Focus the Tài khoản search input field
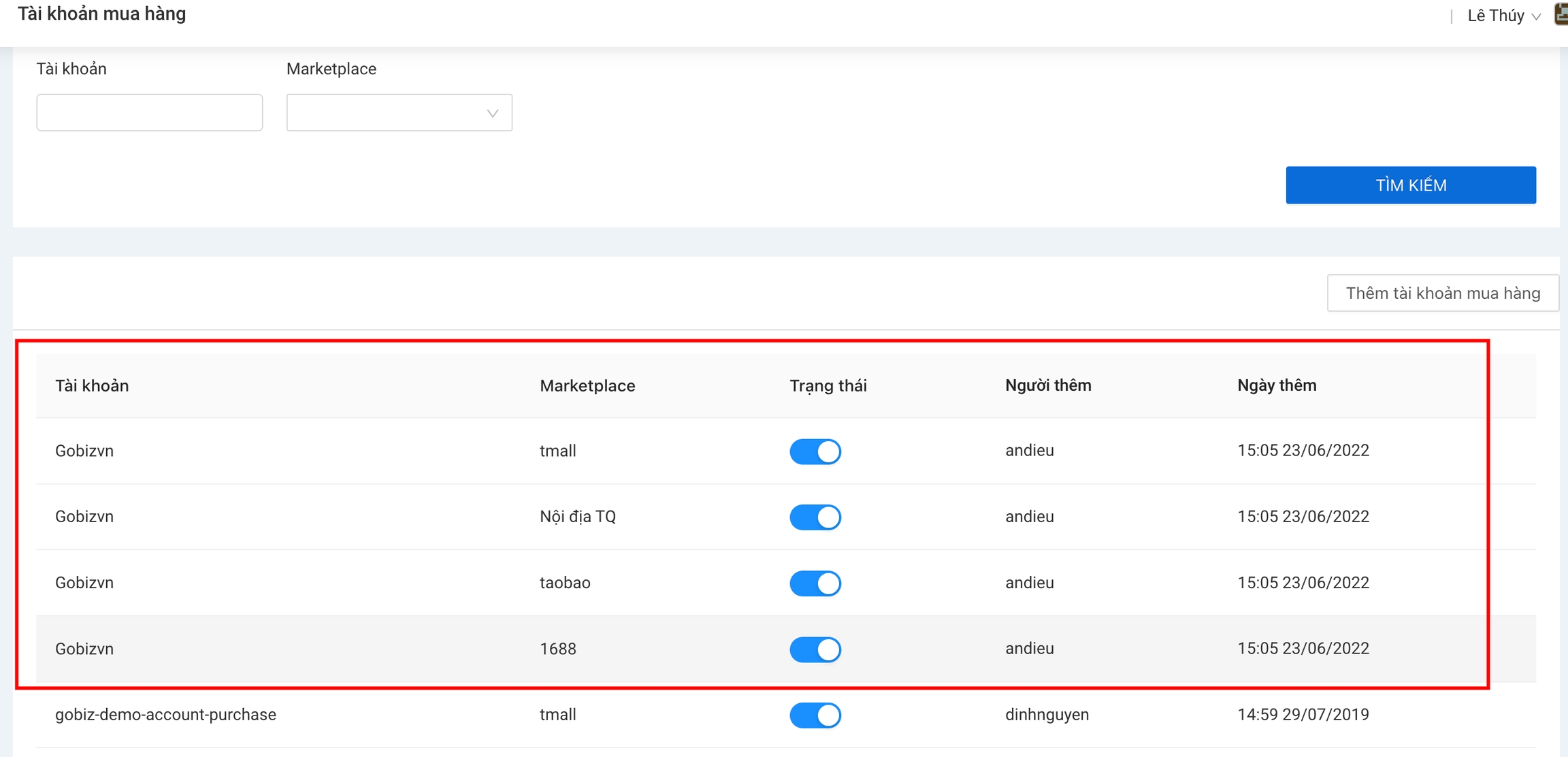 tap(149, 113)
